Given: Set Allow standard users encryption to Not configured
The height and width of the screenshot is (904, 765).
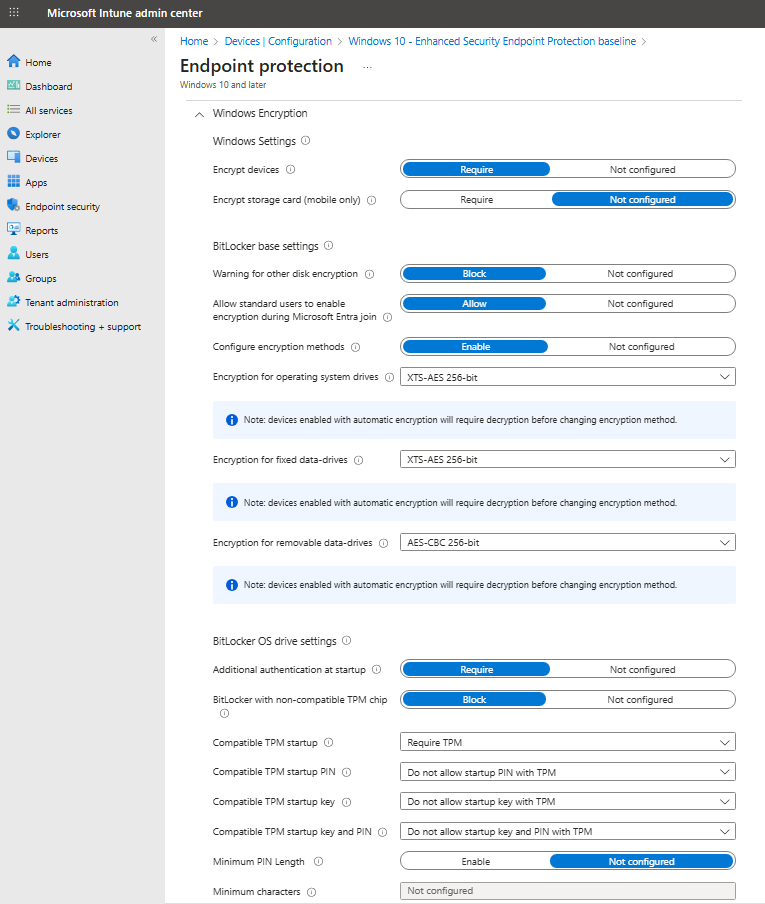Looking at the screenshot, I should tap(640, 303).
